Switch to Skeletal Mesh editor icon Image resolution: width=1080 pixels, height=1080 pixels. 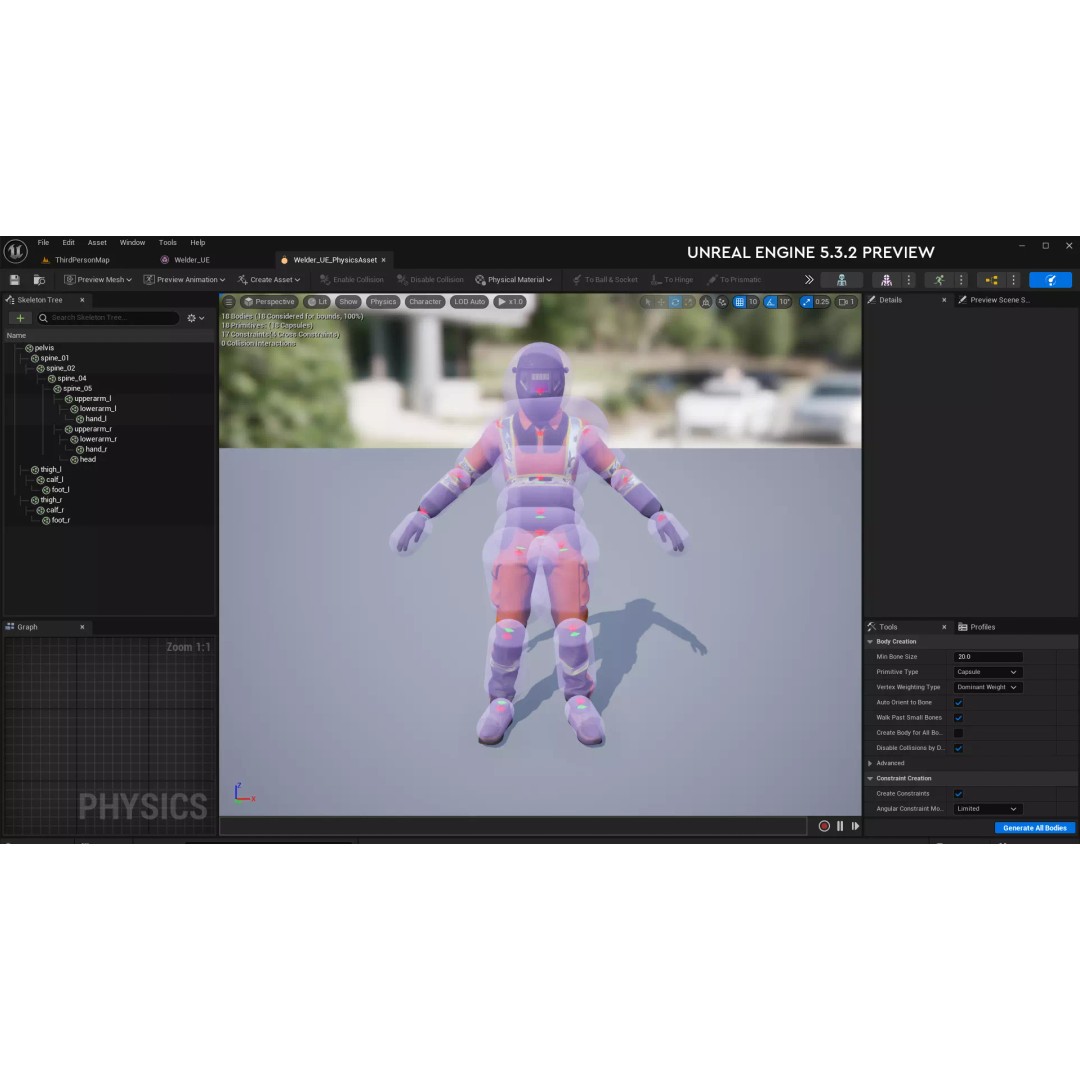point(886,280)
